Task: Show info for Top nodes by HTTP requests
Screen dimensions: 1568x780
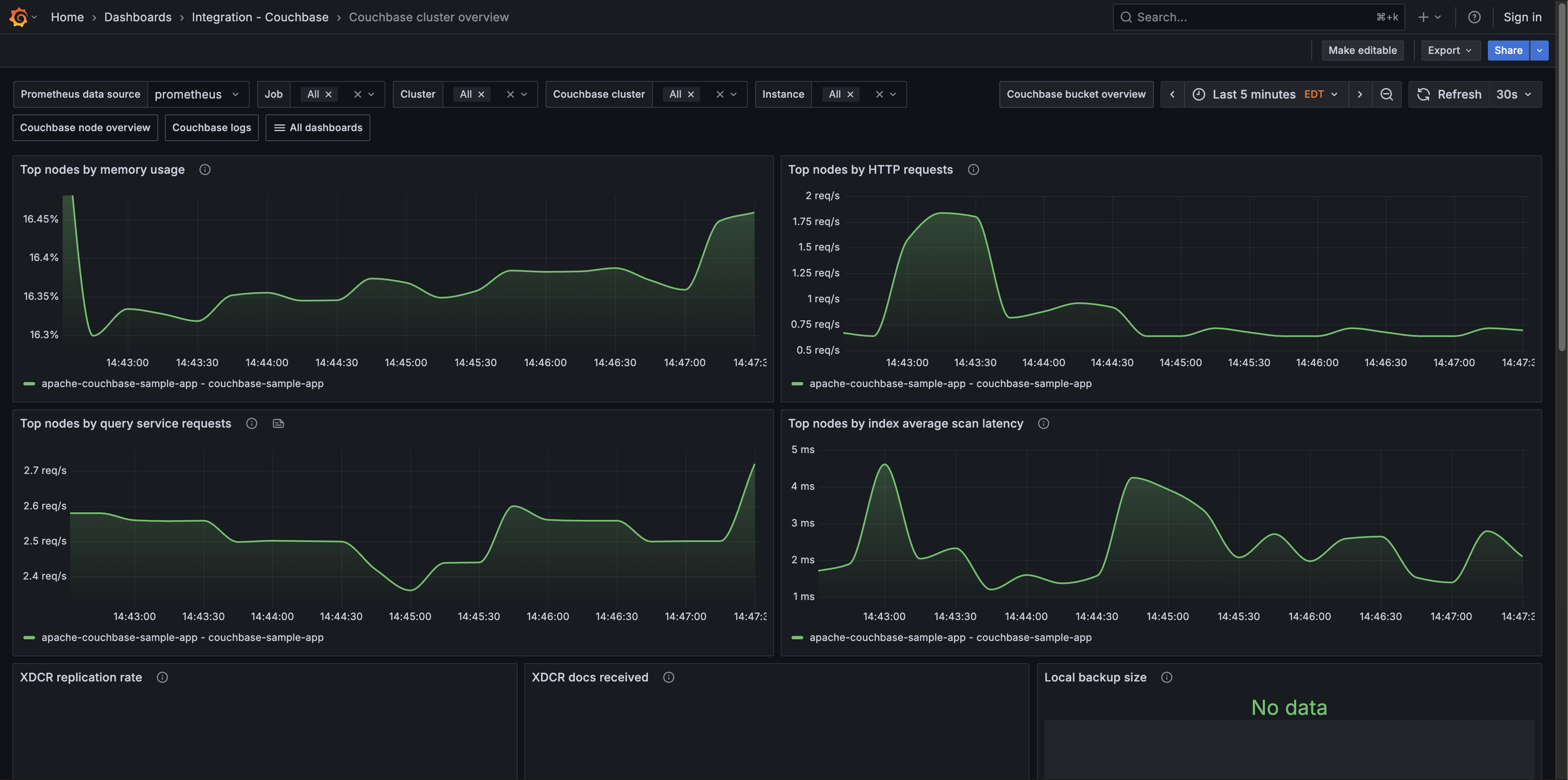Action: click(973, 170)
